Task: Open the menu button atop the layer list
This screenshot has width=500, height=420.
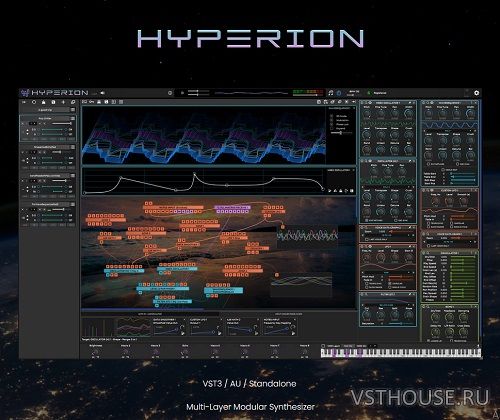Action: point(73,110)
